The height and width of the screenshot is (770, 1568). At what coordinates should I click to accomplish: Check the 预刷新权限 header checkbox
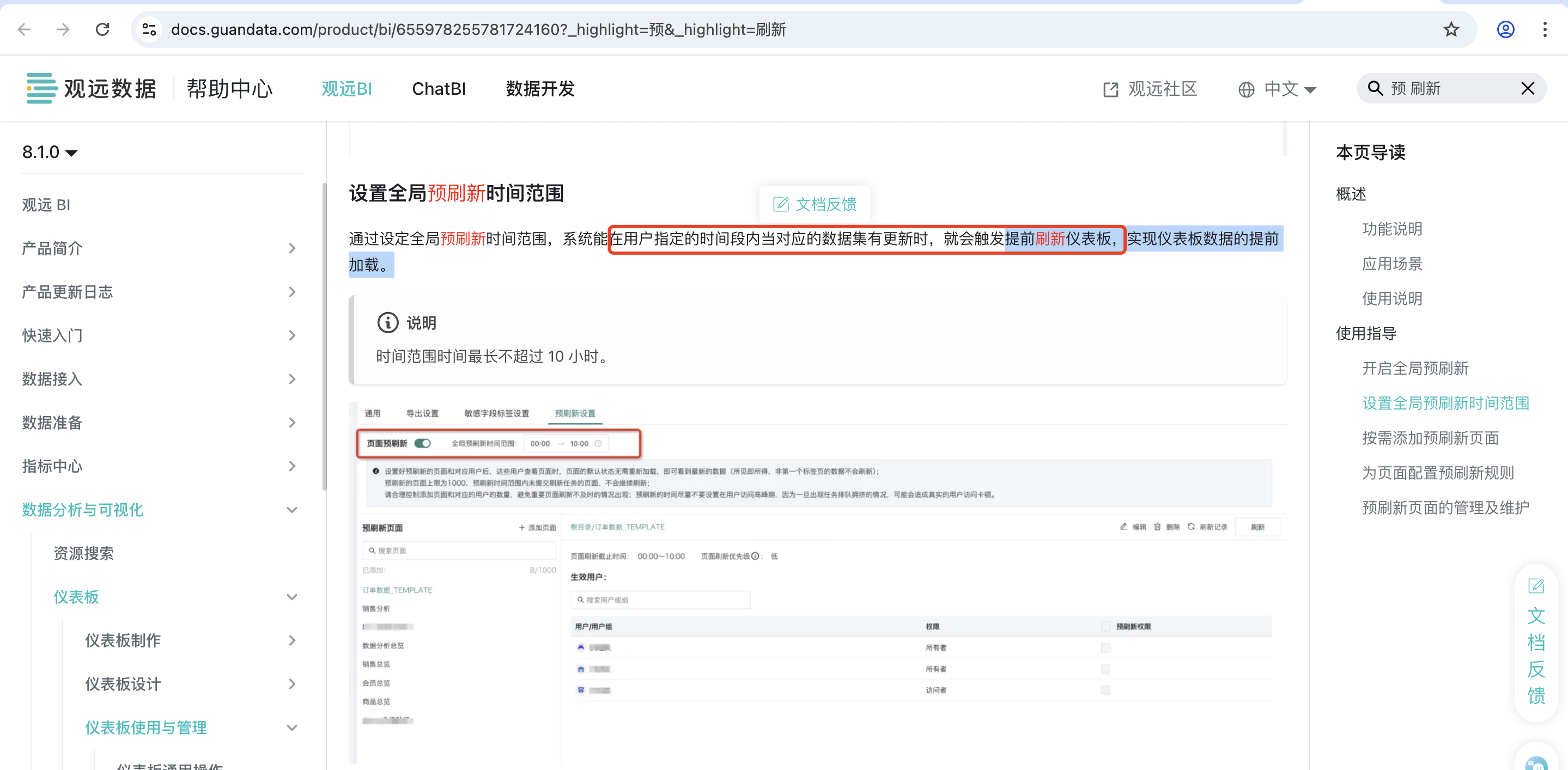pos(1105,626)
